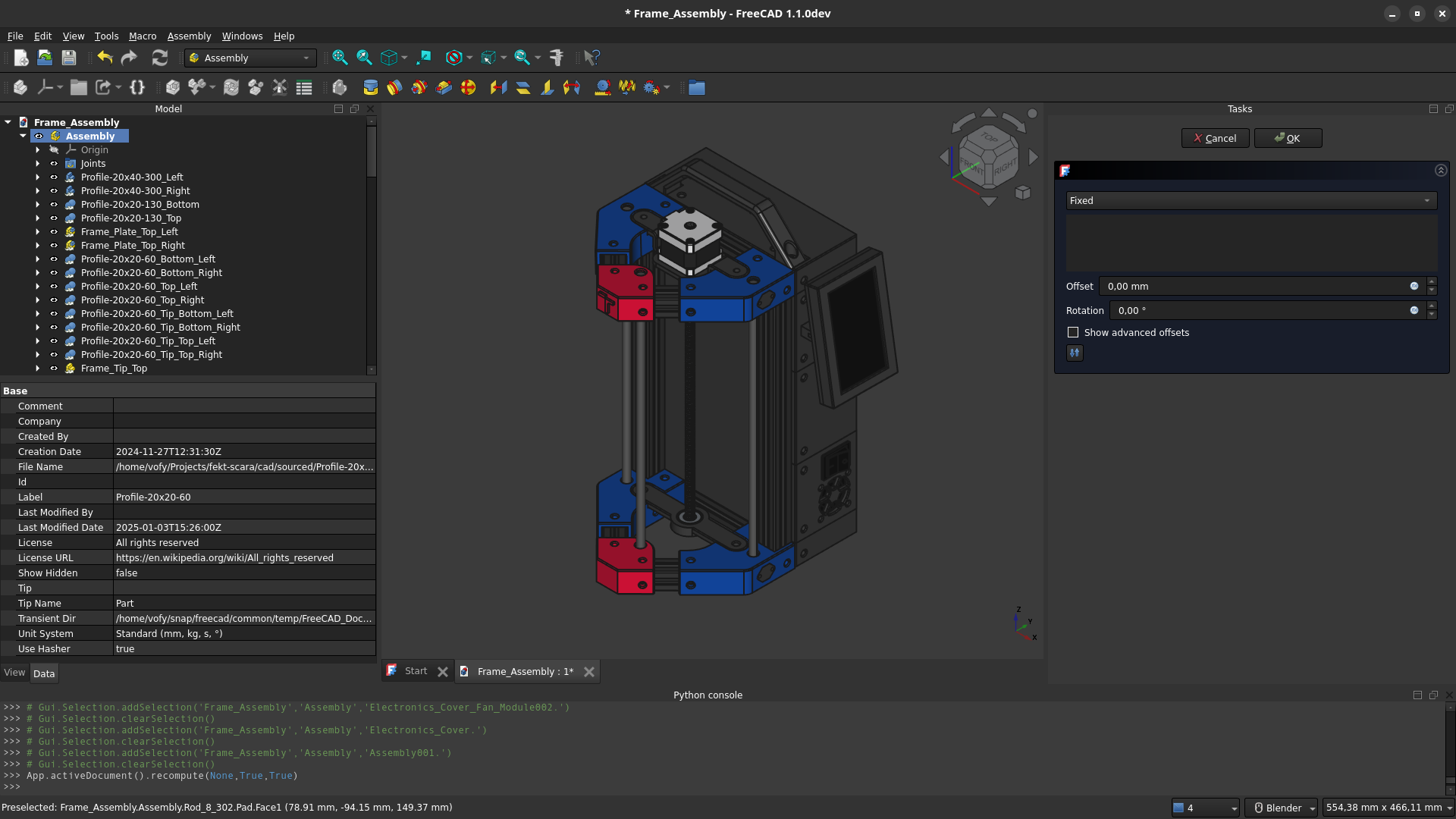Click the Rotation value field

[1268, 311]
